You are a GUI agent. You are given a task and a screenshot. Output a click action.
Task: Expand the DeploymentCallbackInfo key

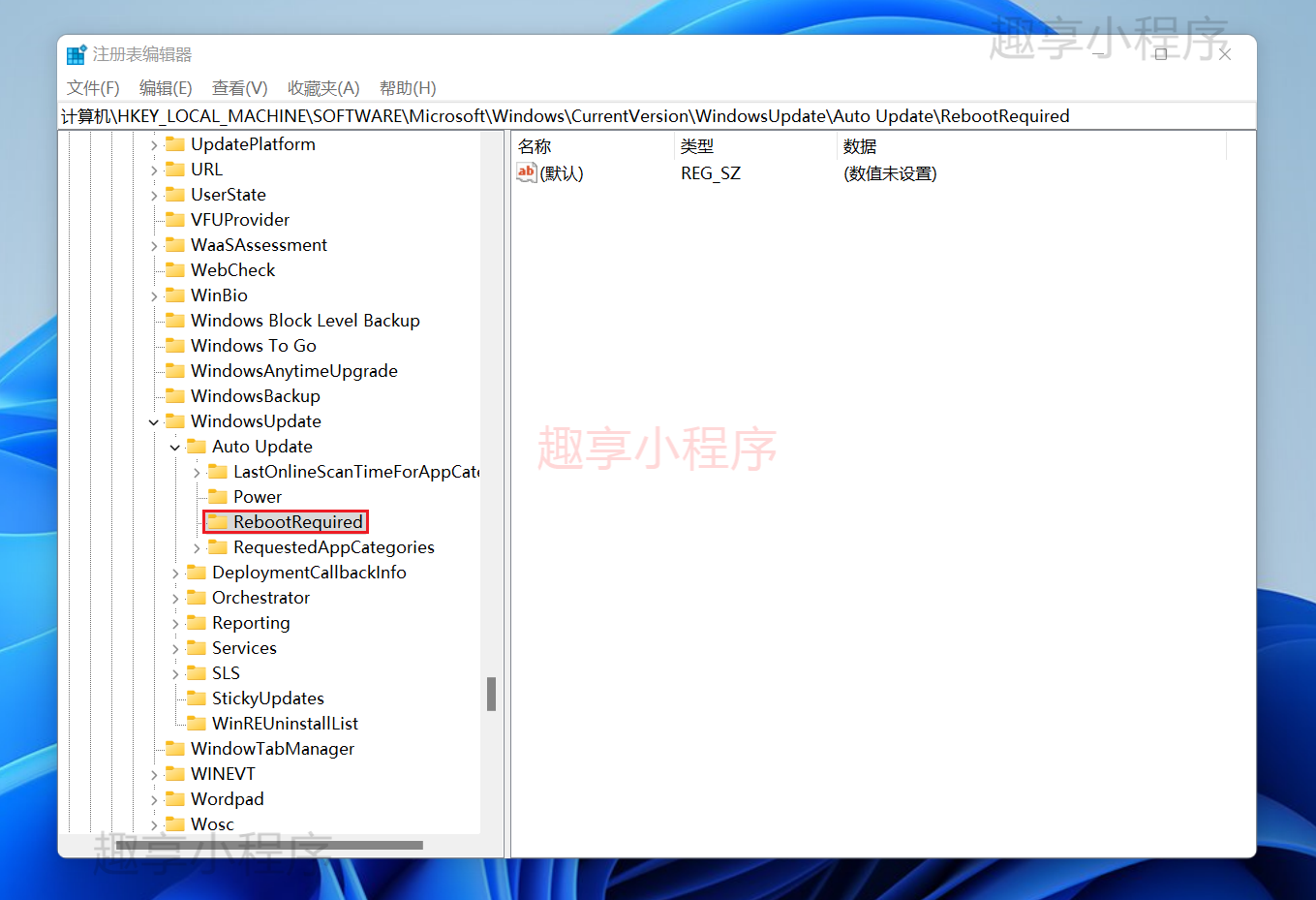(x=175, y=574)
